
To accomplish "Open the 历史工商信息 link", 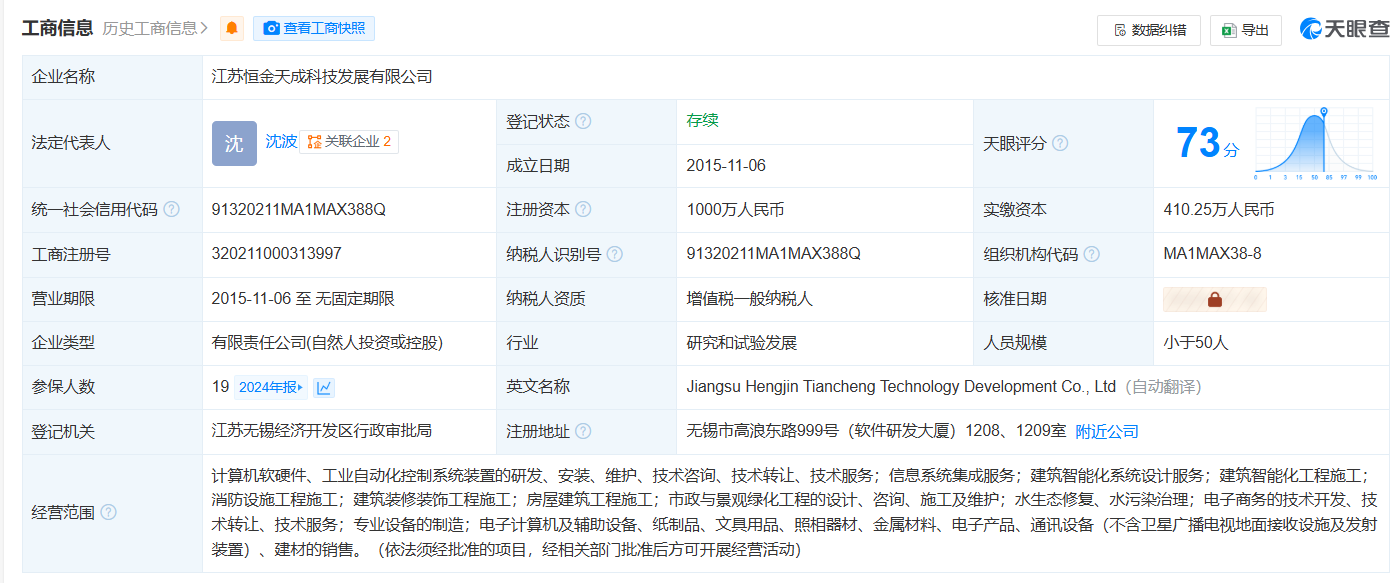I will coord(155,28).
